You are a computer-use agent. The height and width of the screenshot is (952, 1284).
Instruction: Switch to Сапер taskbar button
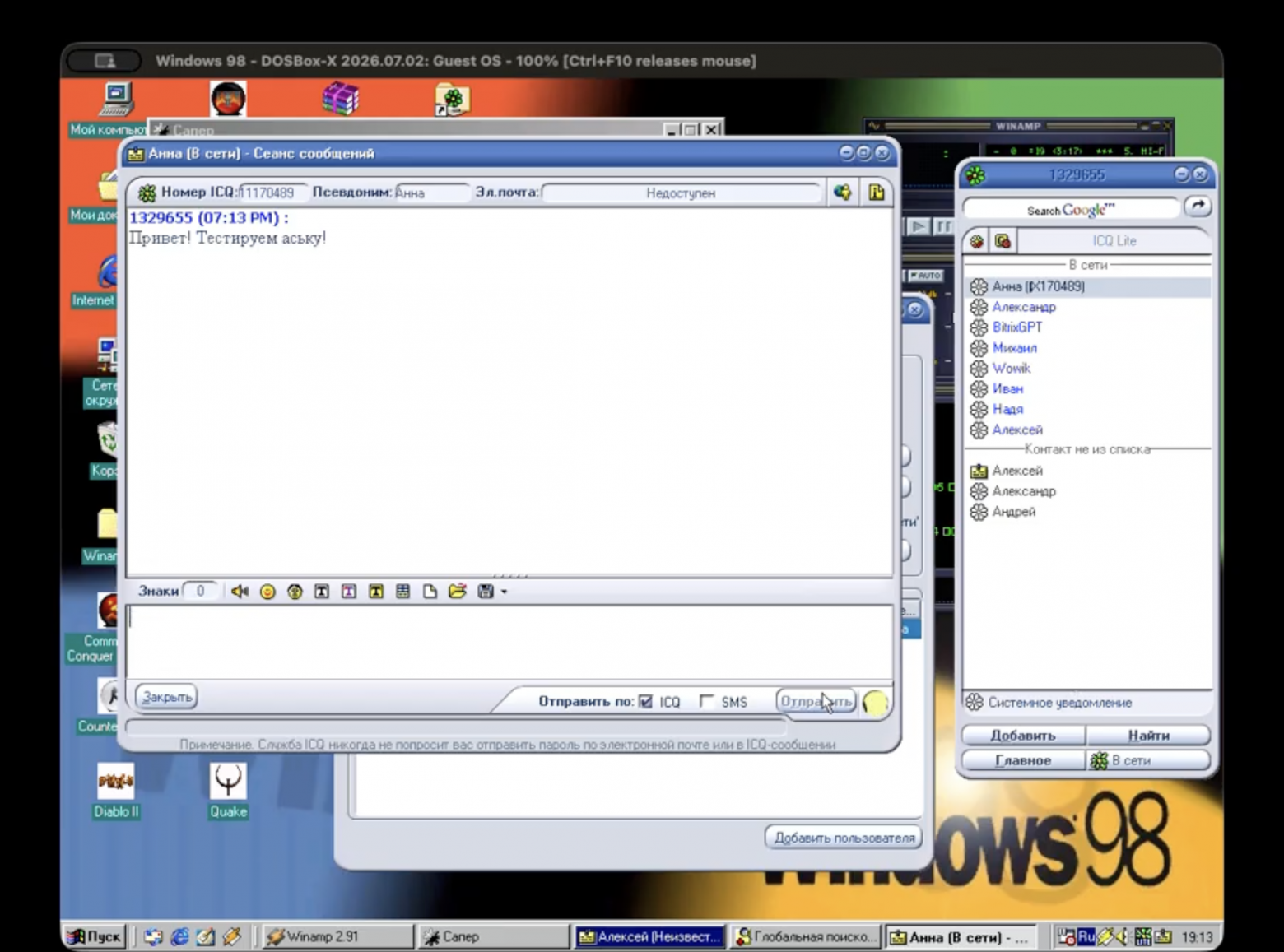coord(493,936)
